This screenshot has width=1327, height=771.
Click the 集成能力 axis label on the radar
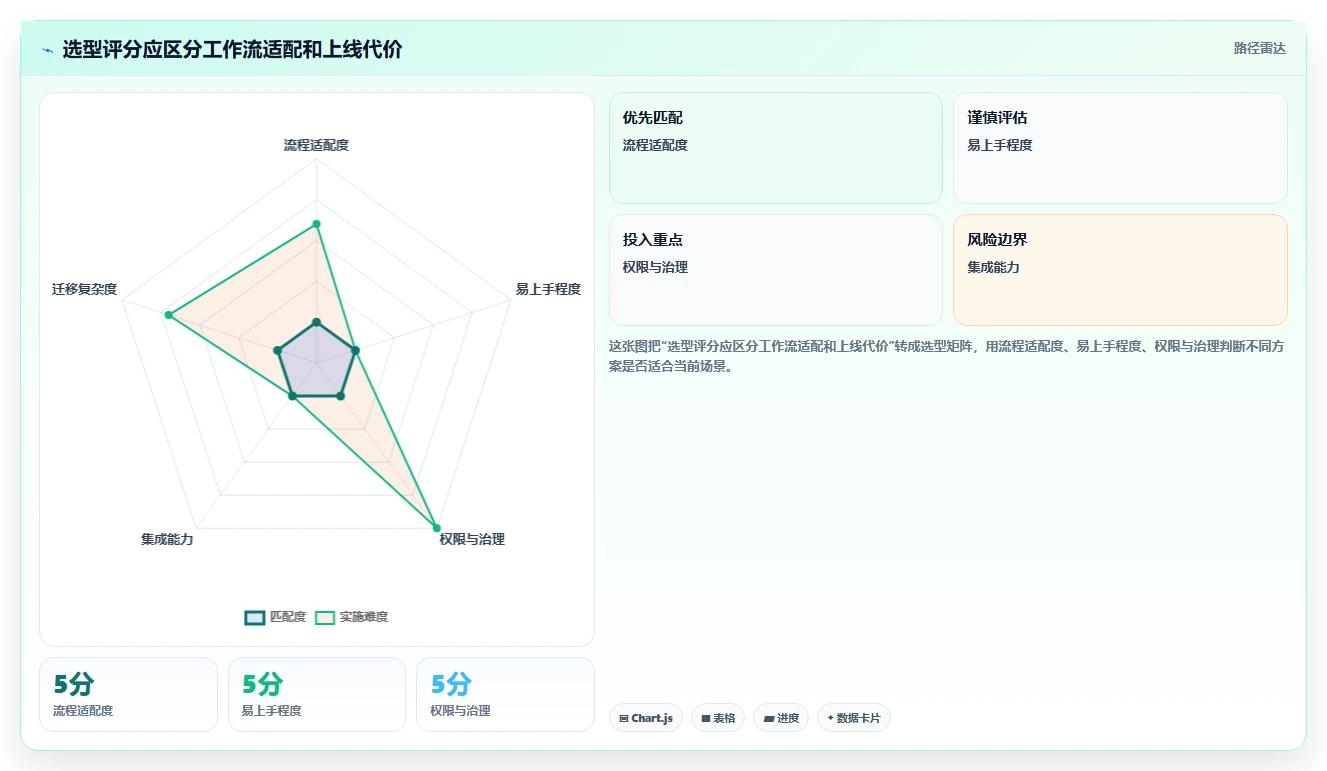click(x=167, y=539)
